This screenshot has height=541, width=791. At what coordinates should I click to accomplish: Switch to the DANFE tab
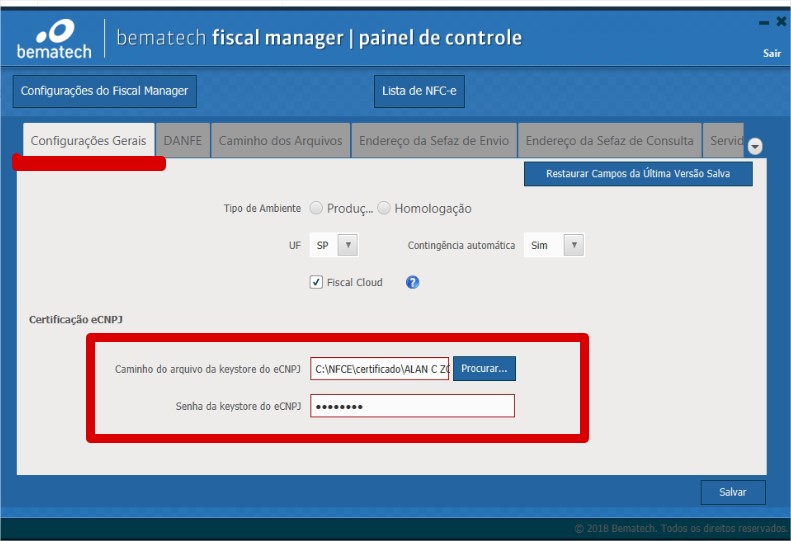(x=183, y=140)
